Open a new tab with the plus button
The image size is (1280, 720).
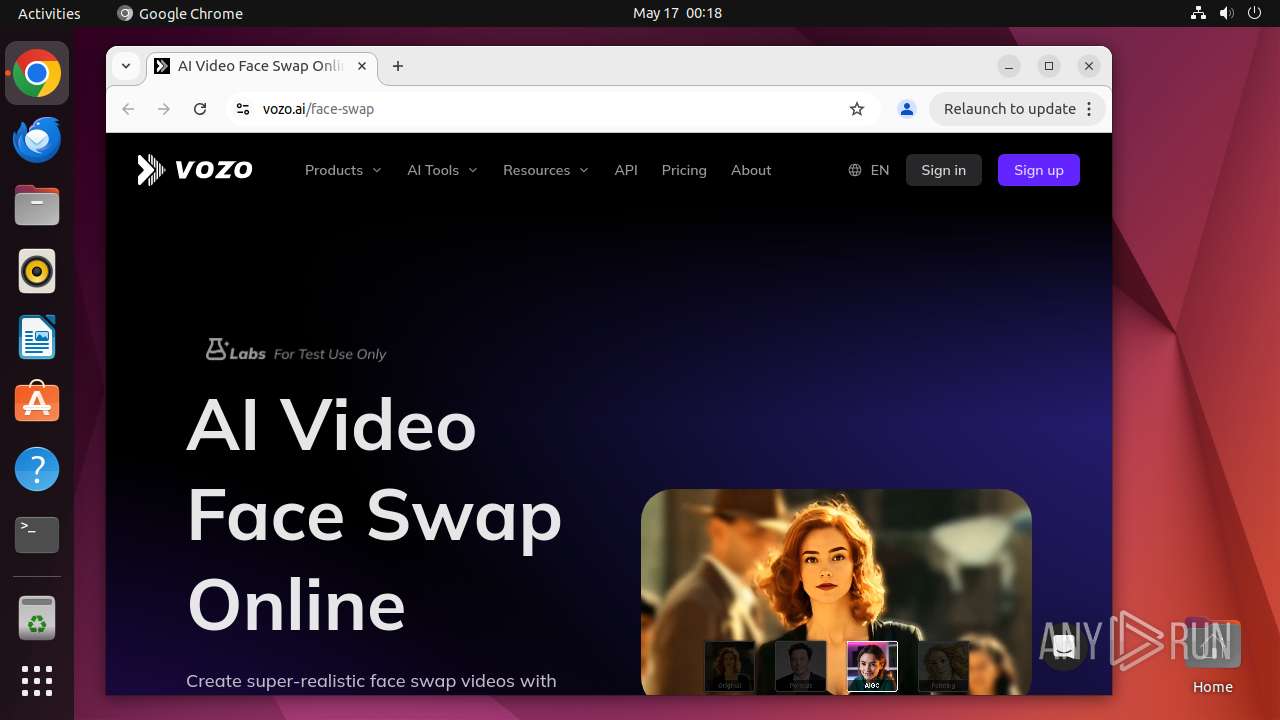pyautogui.click(x=398, y=66)
